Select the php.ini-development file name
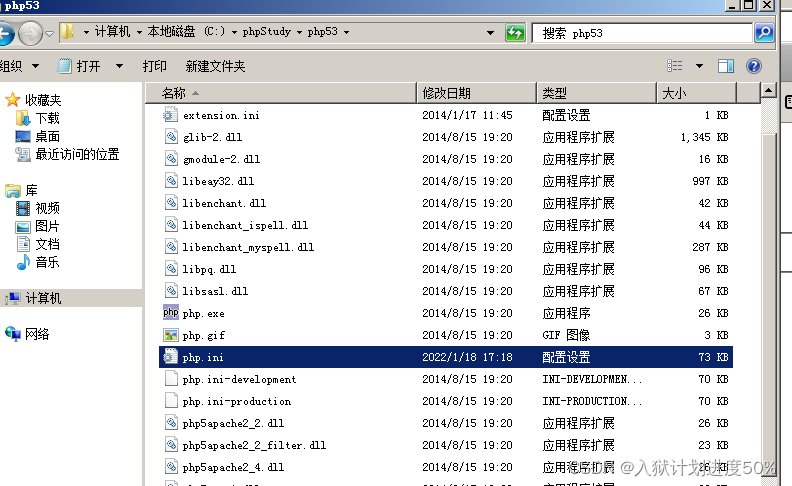Image resolution: width=792 pixels, height=486 pixels. (239, 379)
